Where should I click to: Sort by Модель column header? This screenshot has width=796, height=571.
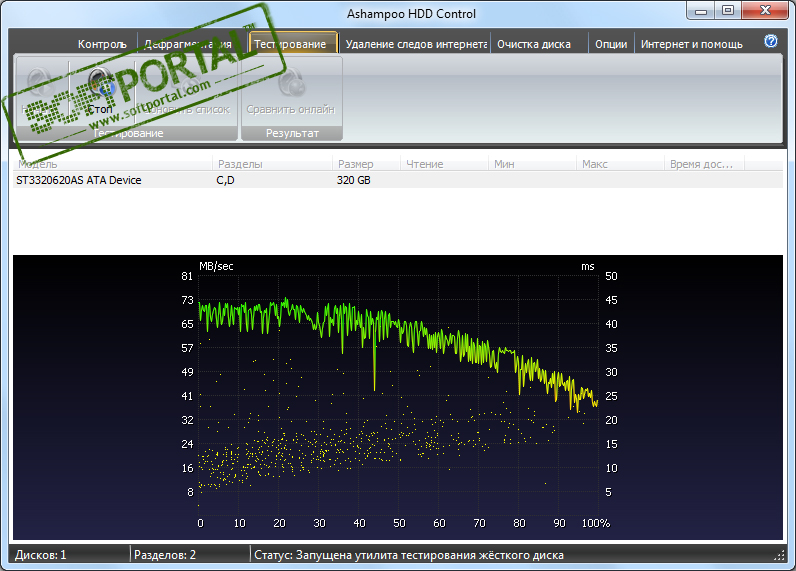[x=112, y=164]
